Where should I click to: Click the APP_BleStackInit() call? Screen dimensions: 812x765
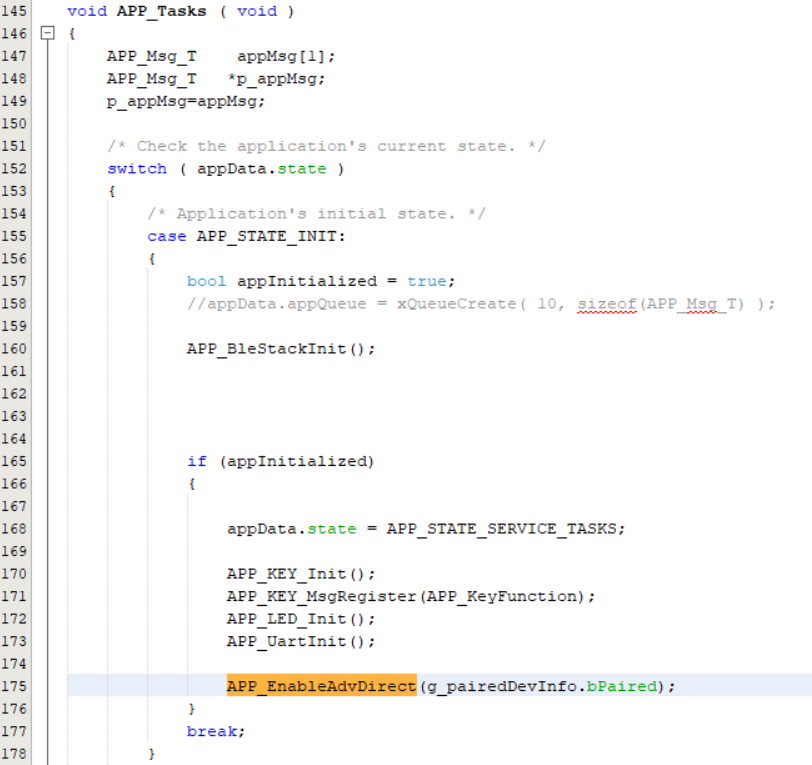[281, 349]
